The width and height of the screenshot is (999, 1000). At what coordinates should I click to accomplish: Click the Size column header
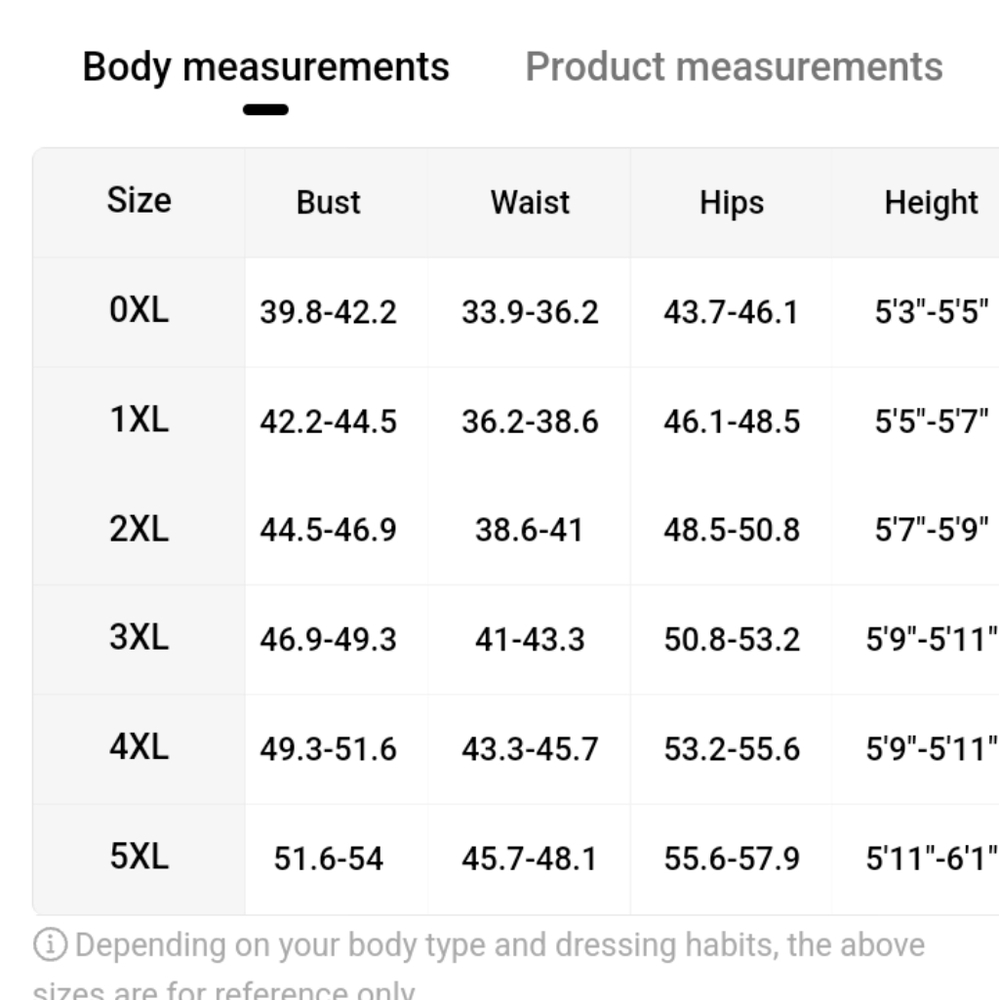point(139,200)
